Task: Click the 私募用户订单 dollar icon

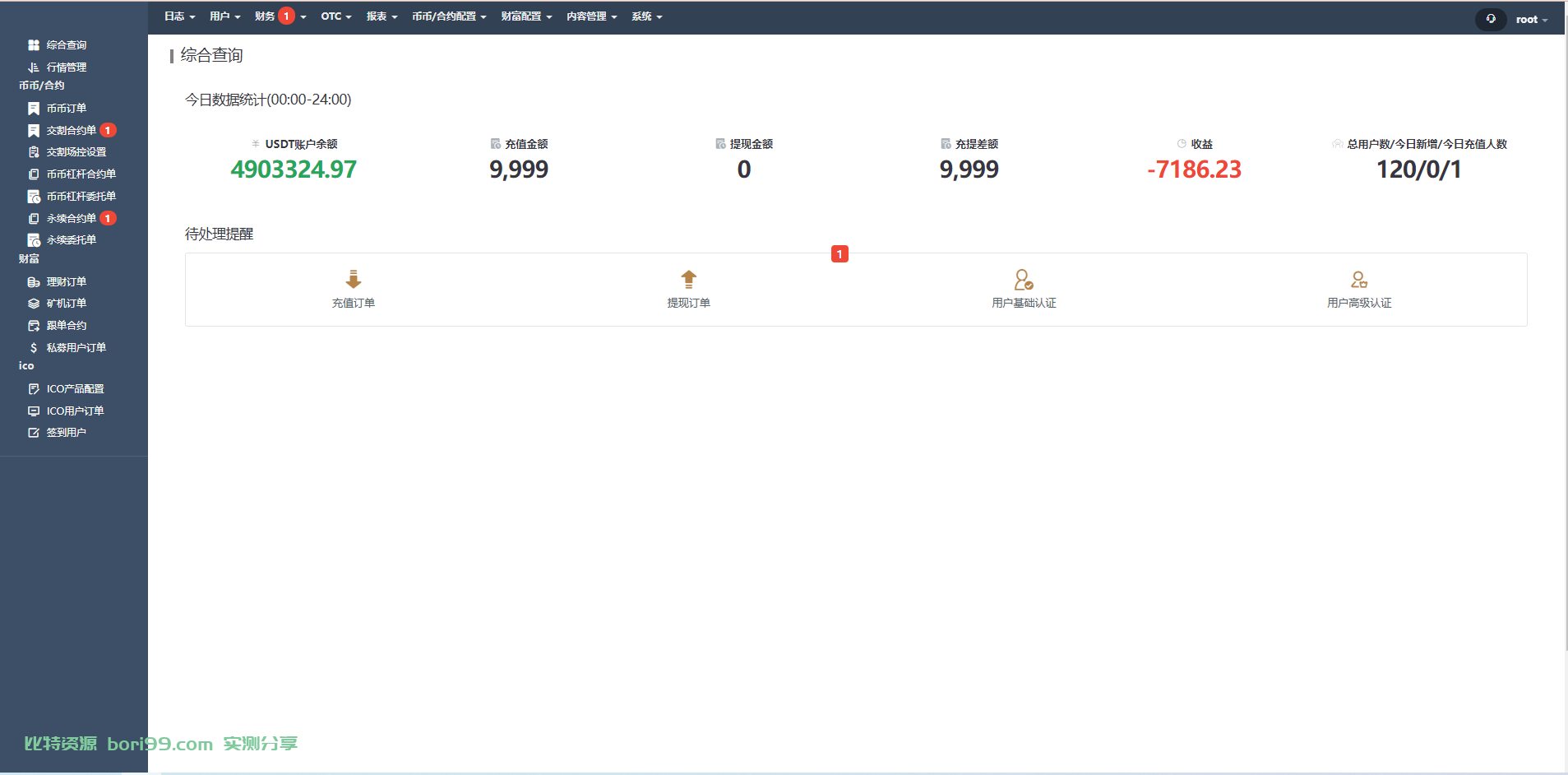Action: [34, 348]
